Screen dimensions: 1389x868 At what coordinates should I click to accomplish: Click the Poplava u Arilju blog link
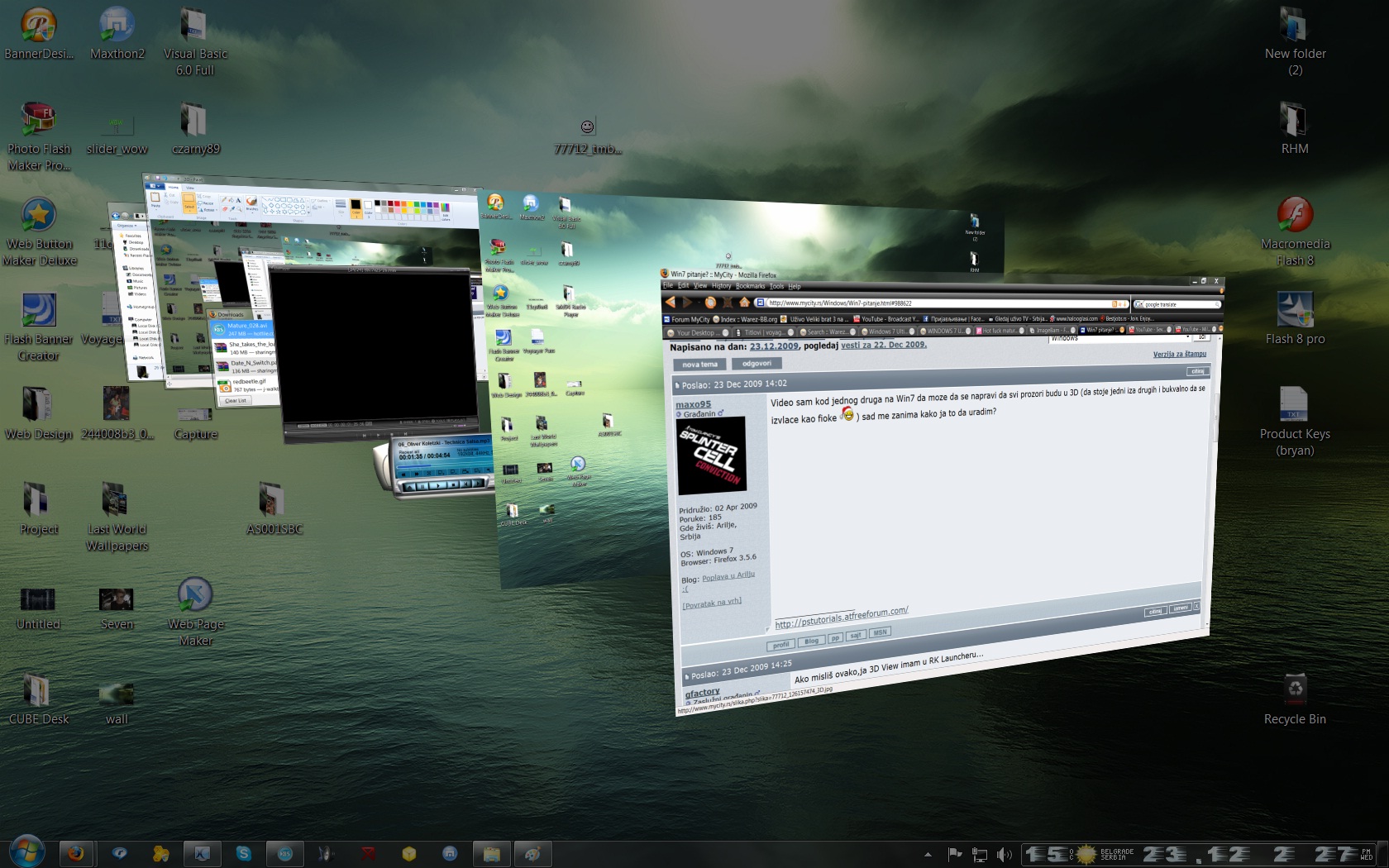click(x=728, y=576)
